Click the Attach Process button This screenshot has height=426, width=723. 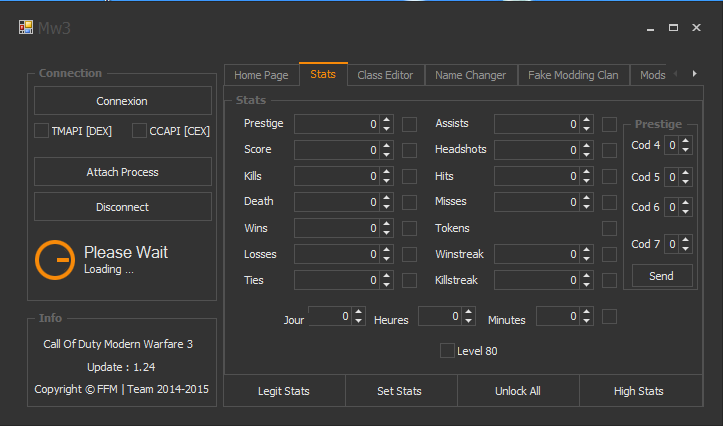[123, 172]
